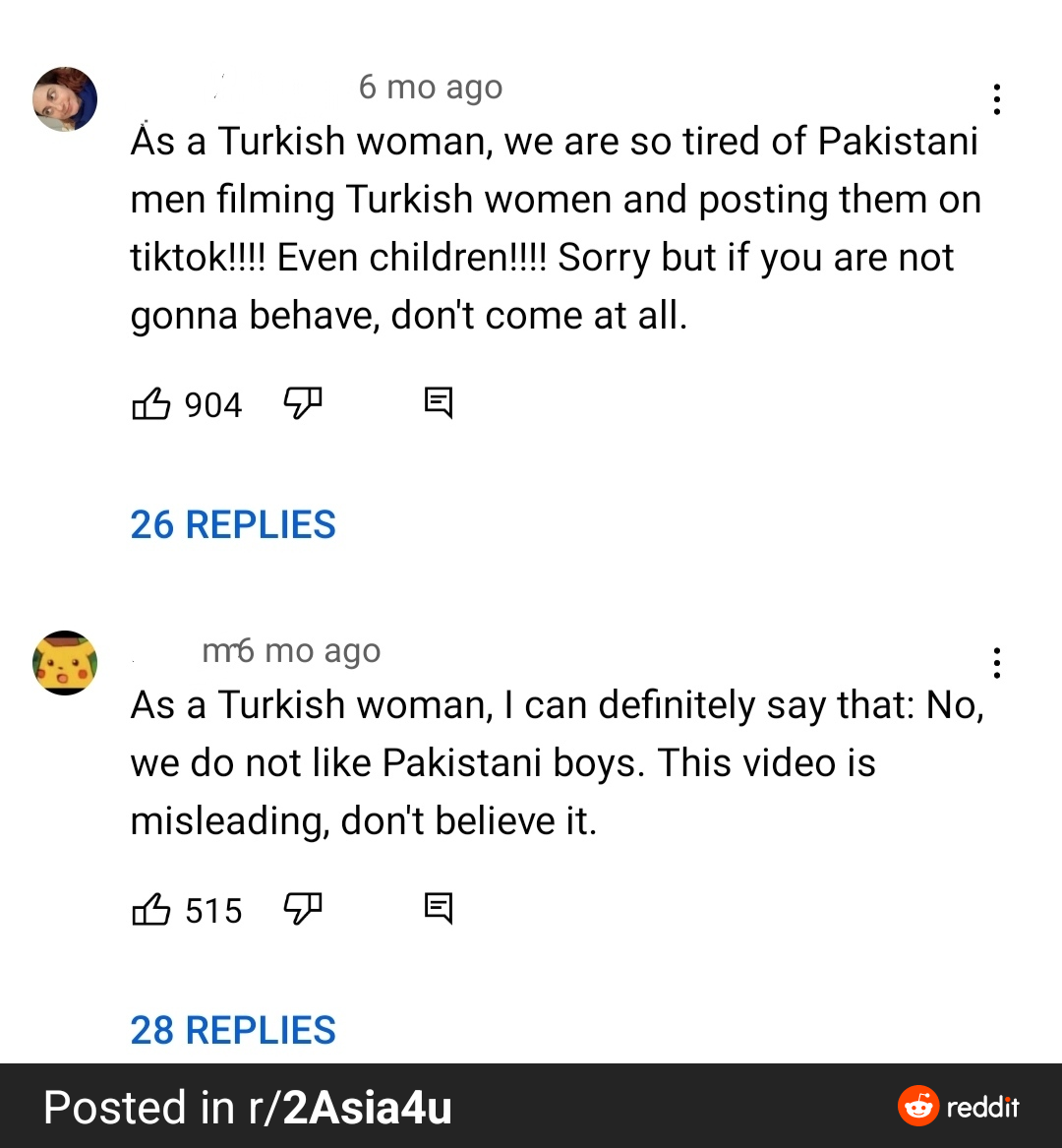This screenshot has height=1148, width=1062.
Task: Like the comment with 904 likes
Action: tap(150, 402)
